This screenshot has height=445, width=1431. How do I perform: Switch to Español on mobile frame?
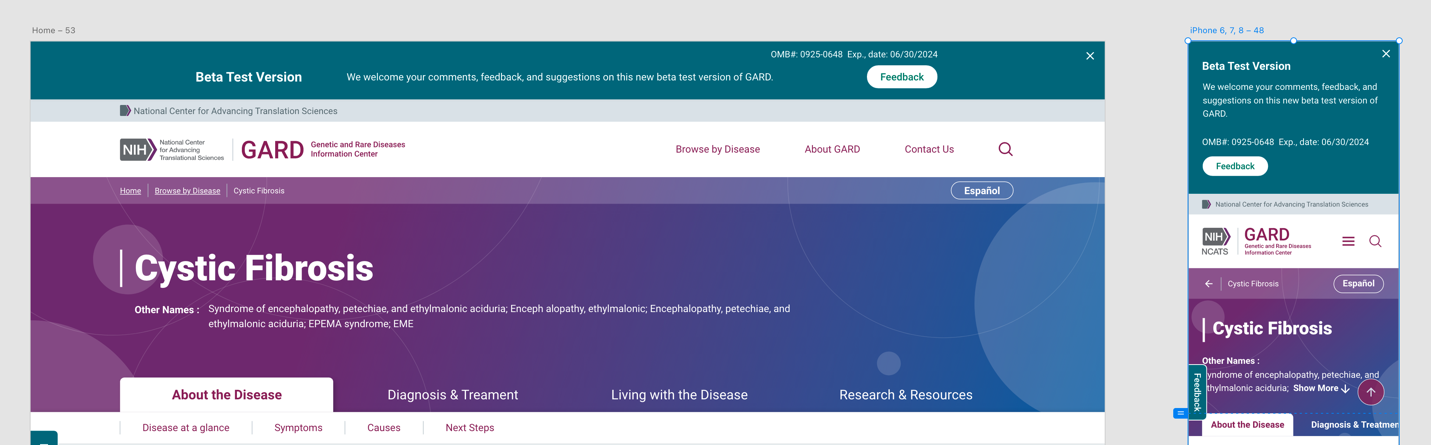pyautogui.click(x=1358, y=284)
